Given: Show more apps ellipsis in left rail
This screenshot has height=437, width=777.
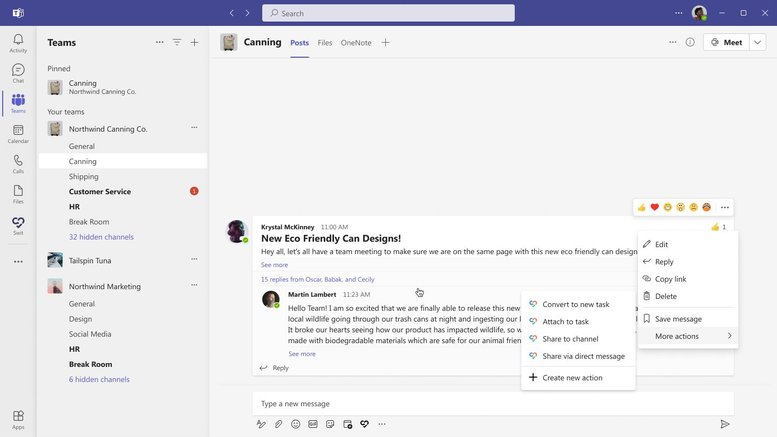Looking at the screenshot, I should point(18,261).
